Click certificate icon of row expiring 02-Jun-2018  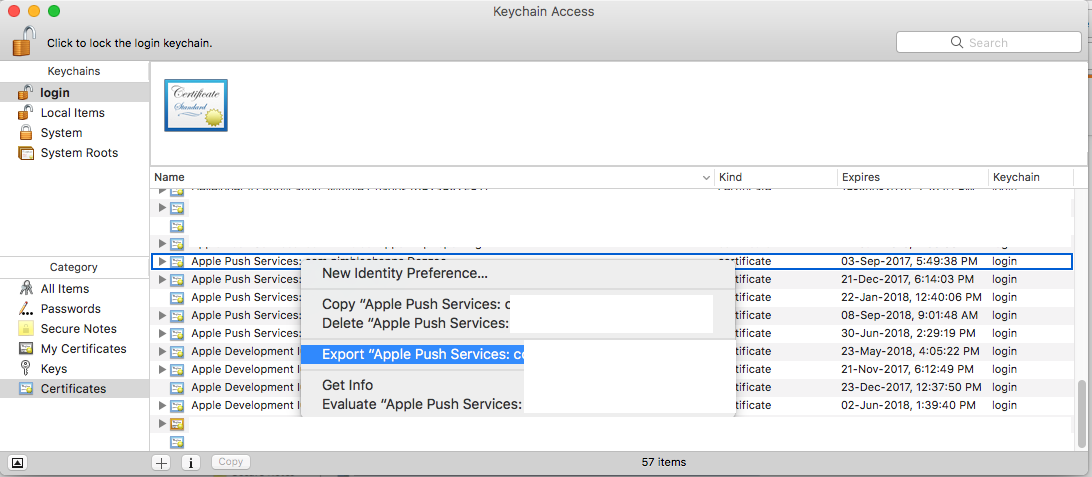(178, 405)
